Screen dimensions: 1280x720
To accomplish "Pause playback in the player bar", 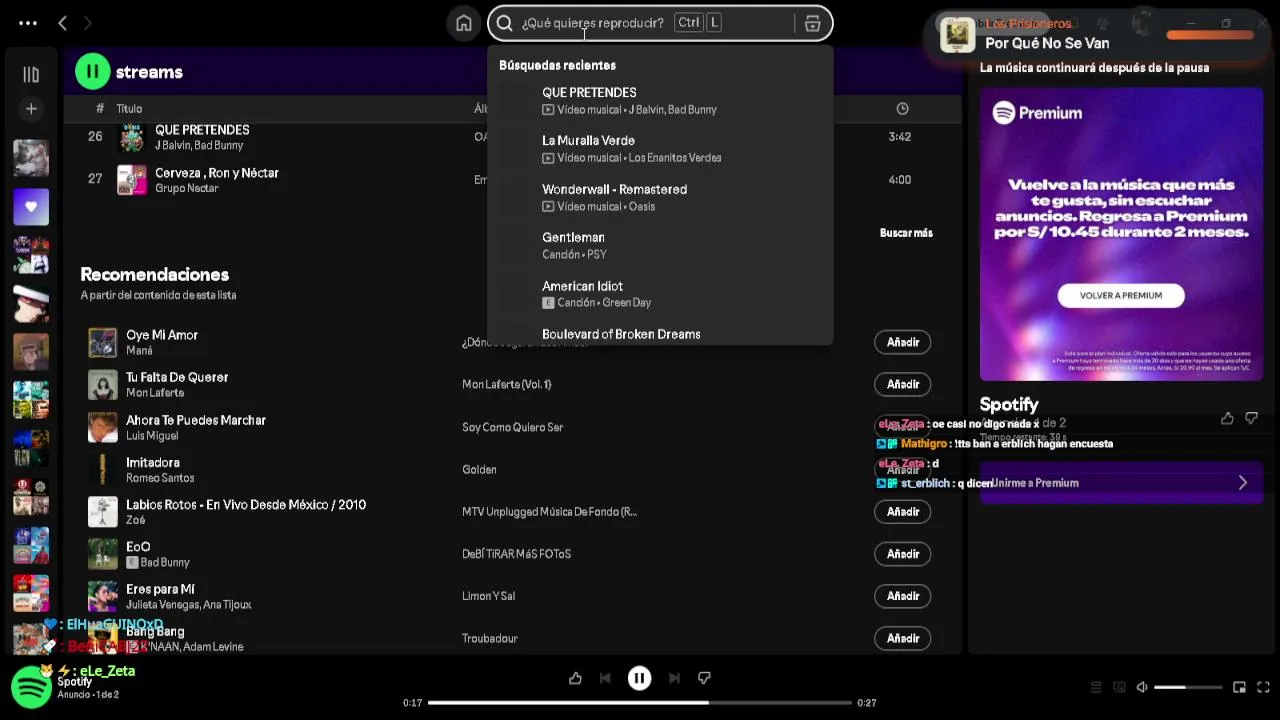I will pos(639,678).
